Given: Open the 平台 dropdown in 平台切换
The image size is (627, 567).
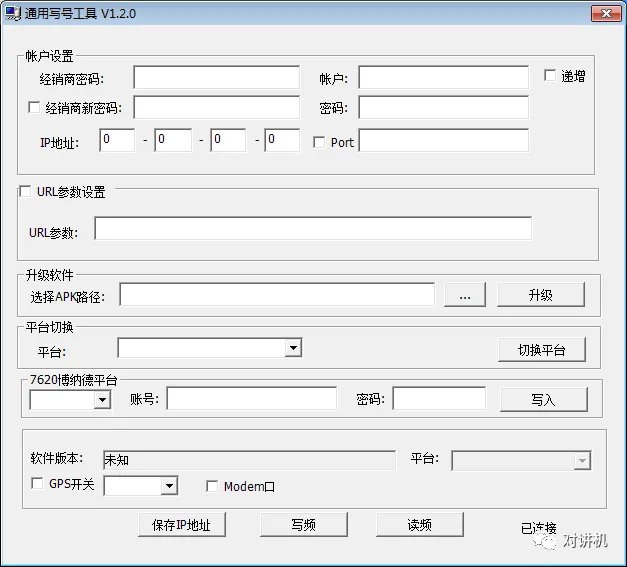Looking at the screenshot, I should click(293, 348).
